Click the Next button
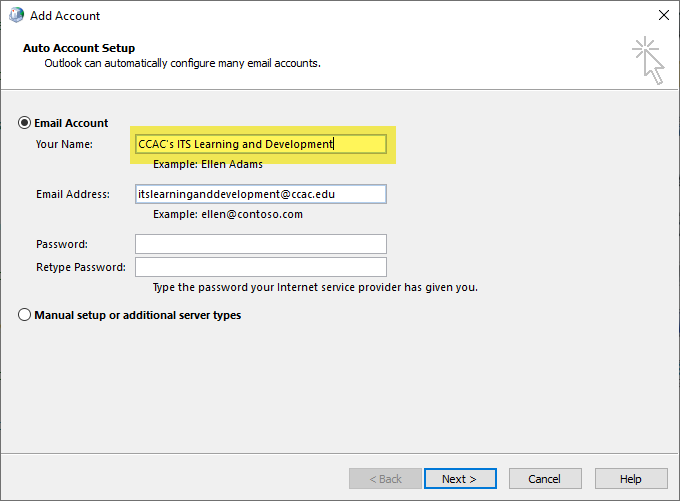Screen dimensions: 680x501 click(x=460, y=478)
